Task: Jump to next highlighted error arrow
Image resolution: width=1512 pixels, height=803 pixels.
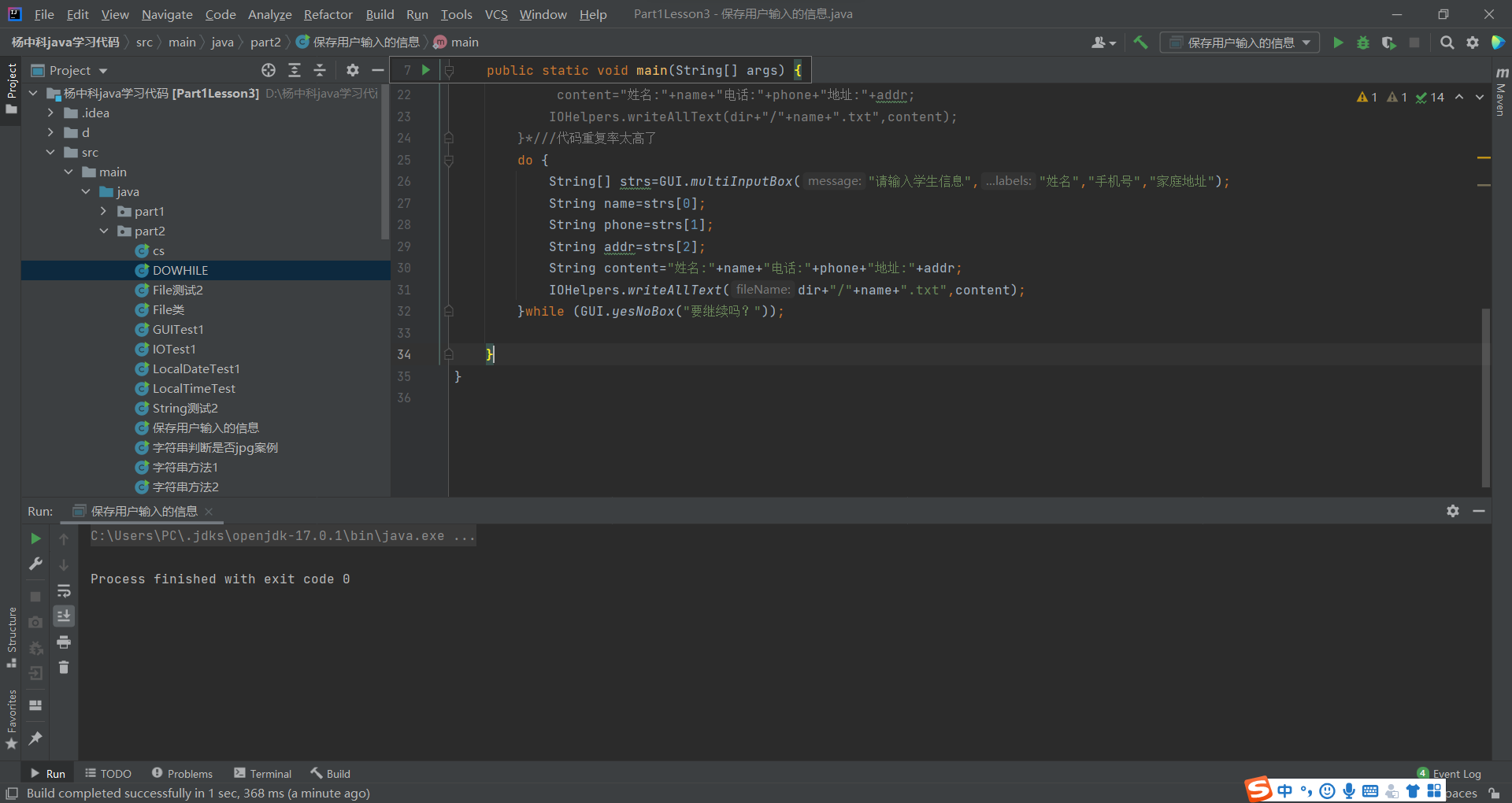Action: [x=1480, y=97]
